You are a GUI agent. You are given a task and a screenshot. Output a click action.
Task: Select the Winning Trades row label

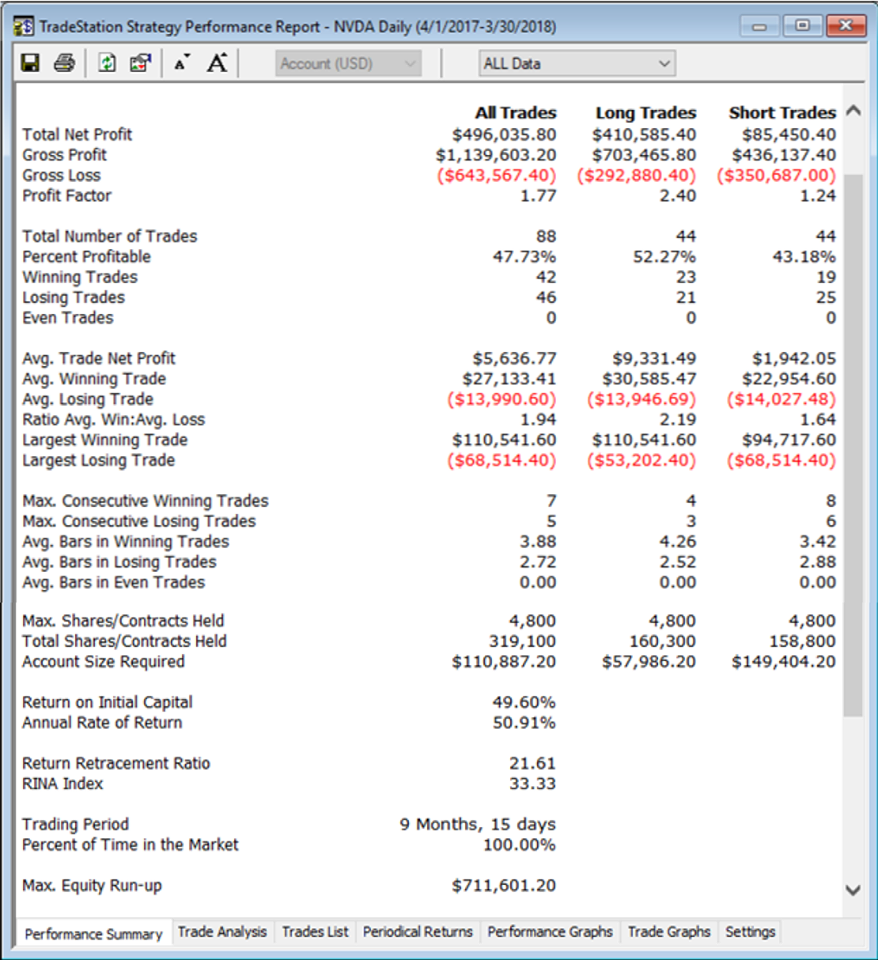pos(80,277)
